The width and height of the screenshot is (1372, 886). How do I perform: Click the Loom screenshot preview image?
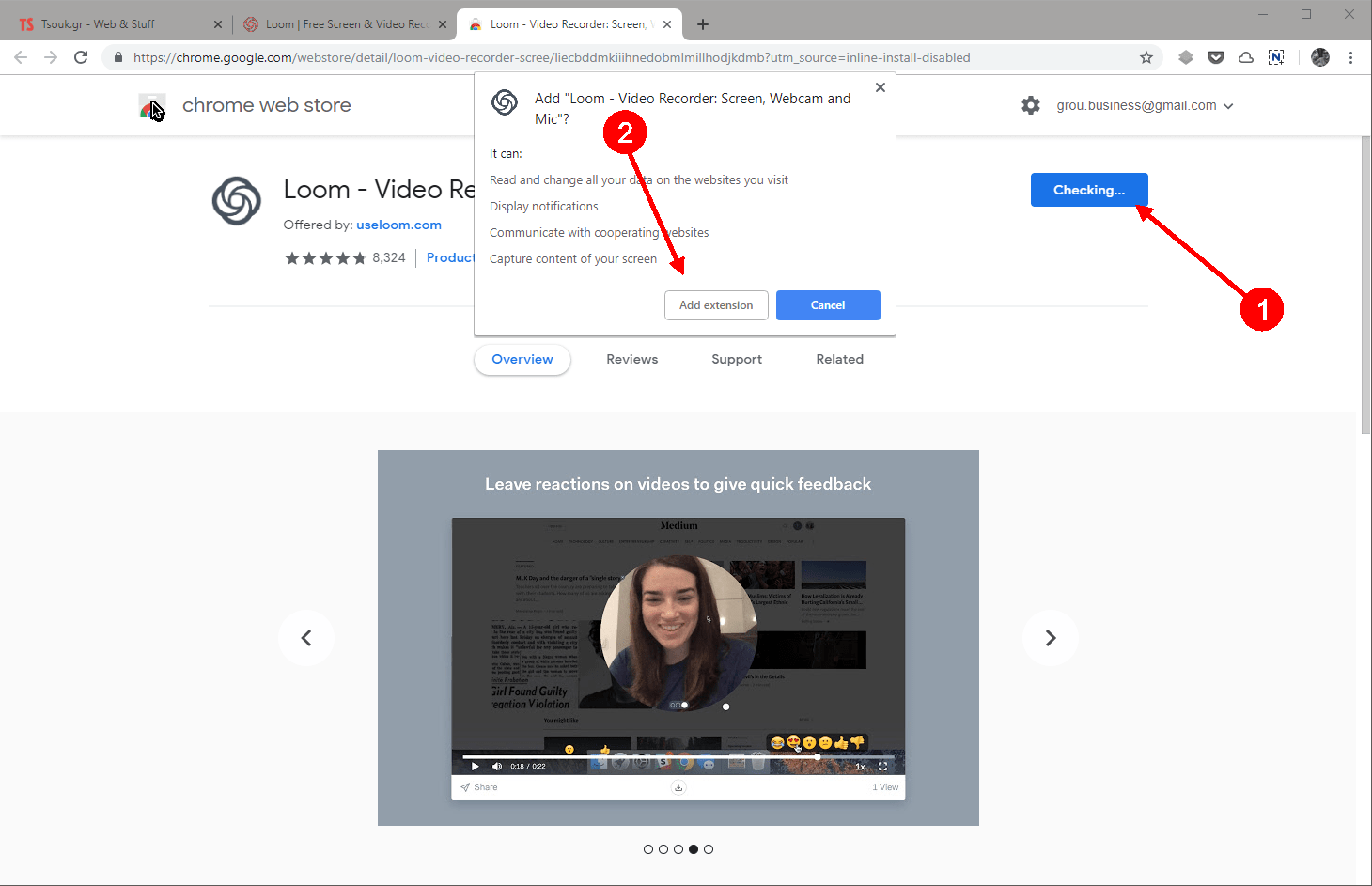[x=678, y=638]
